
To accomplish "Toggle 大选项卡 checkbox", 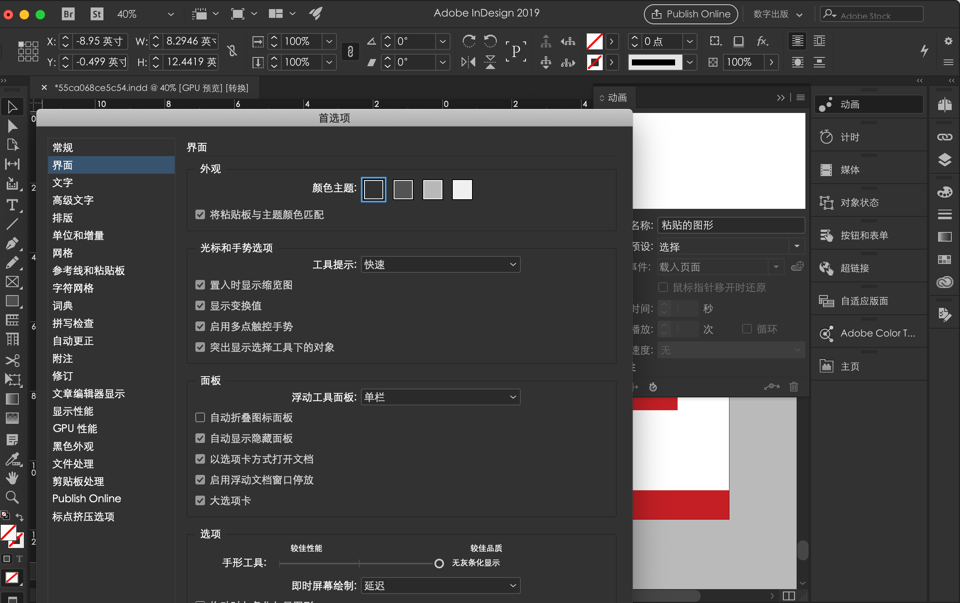I will (200, 500).
